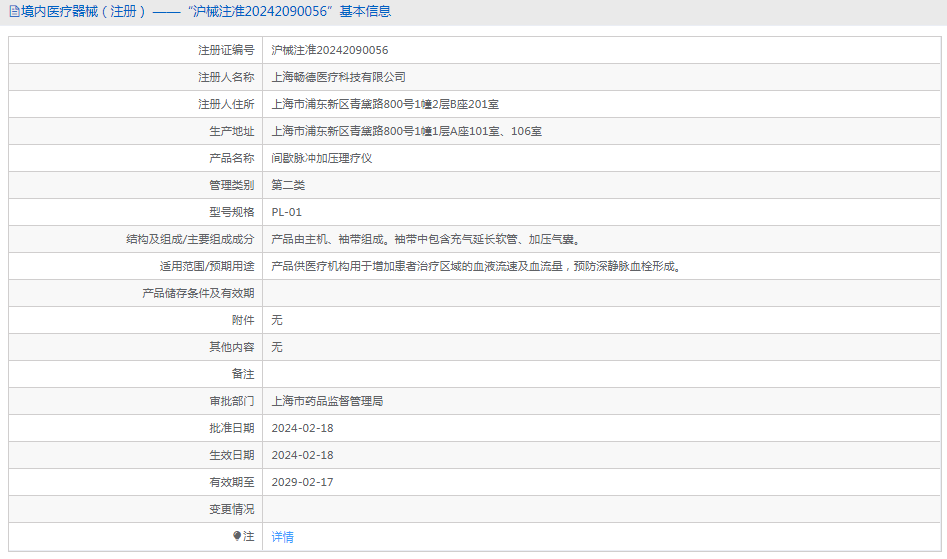Click the 管理类别 label

point(232,185)
